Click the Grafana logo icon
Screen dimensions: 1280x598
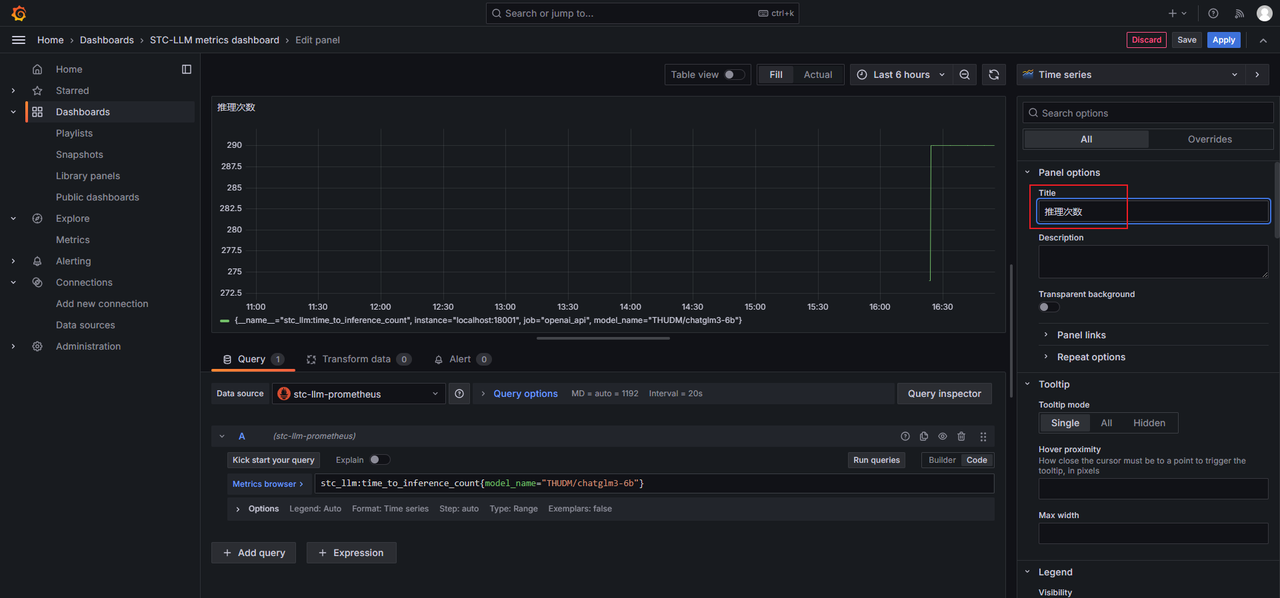click(x=18, y=13)
